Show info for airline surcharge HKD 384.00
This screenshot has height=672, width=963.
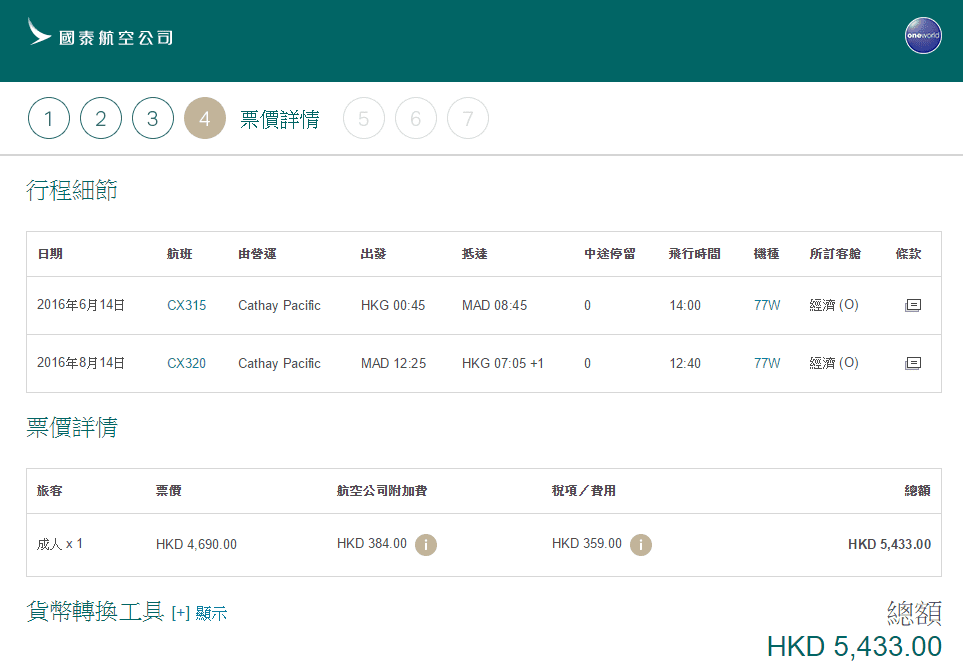pos(426,544)
